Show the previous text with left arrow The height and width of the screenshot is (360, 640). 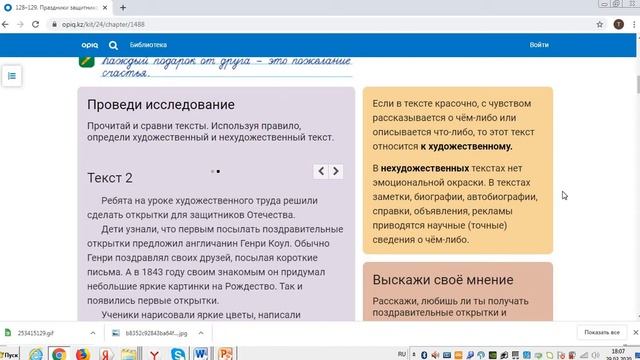[x=321, y=171]
